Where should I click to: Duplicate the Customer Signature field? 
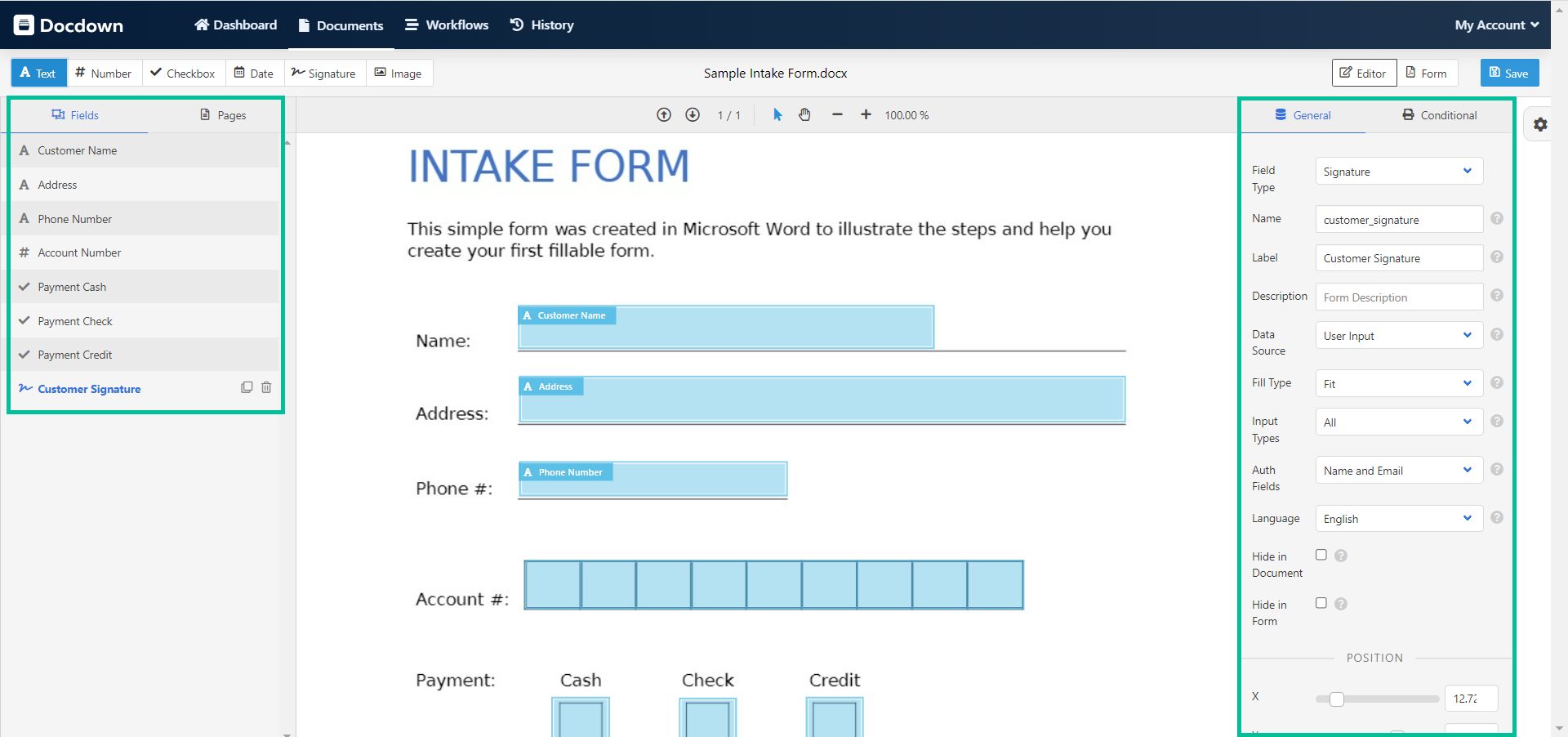coord(247,387)
